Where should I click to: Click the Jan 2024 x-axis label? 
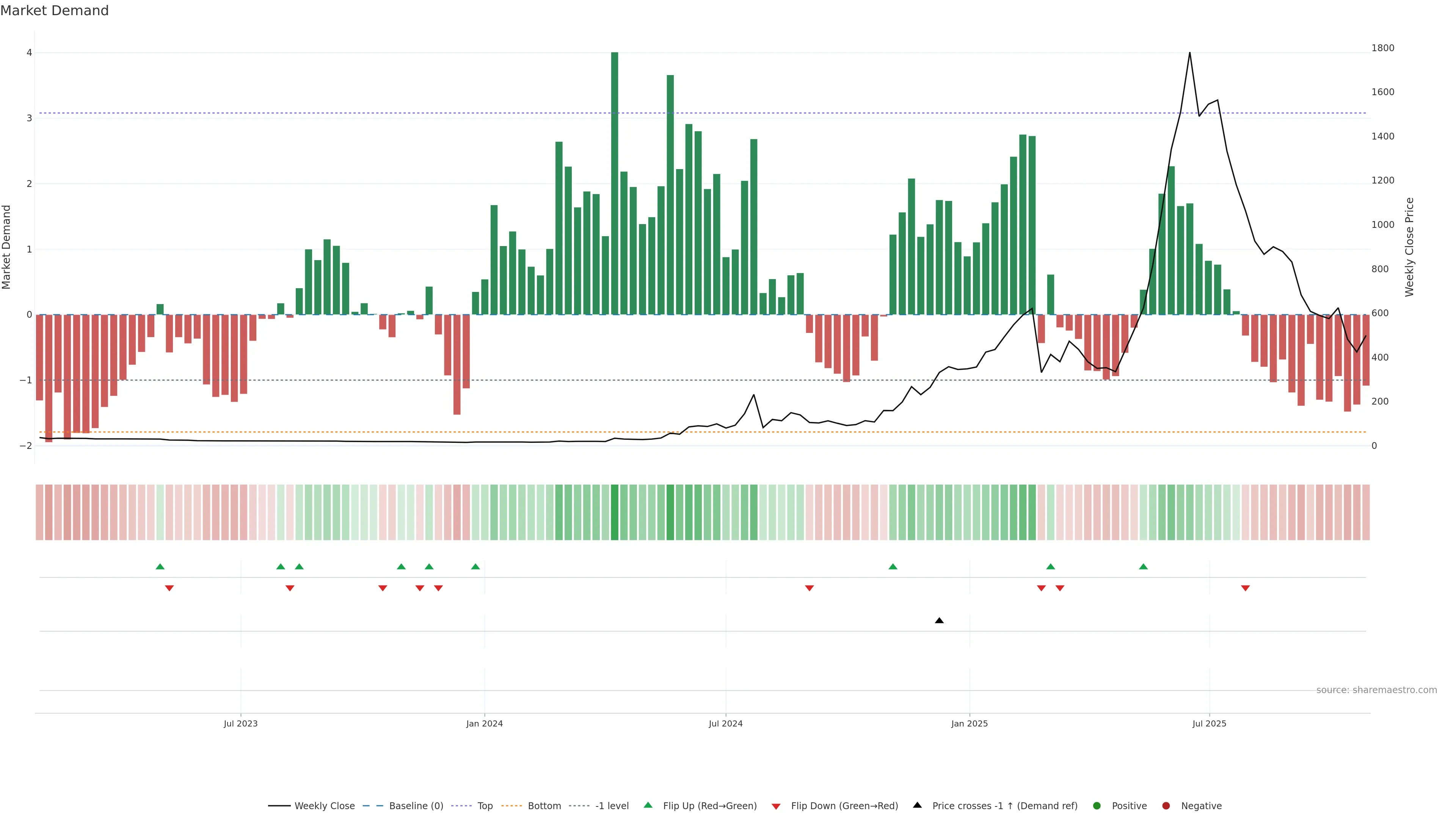(x=485, y=723)
